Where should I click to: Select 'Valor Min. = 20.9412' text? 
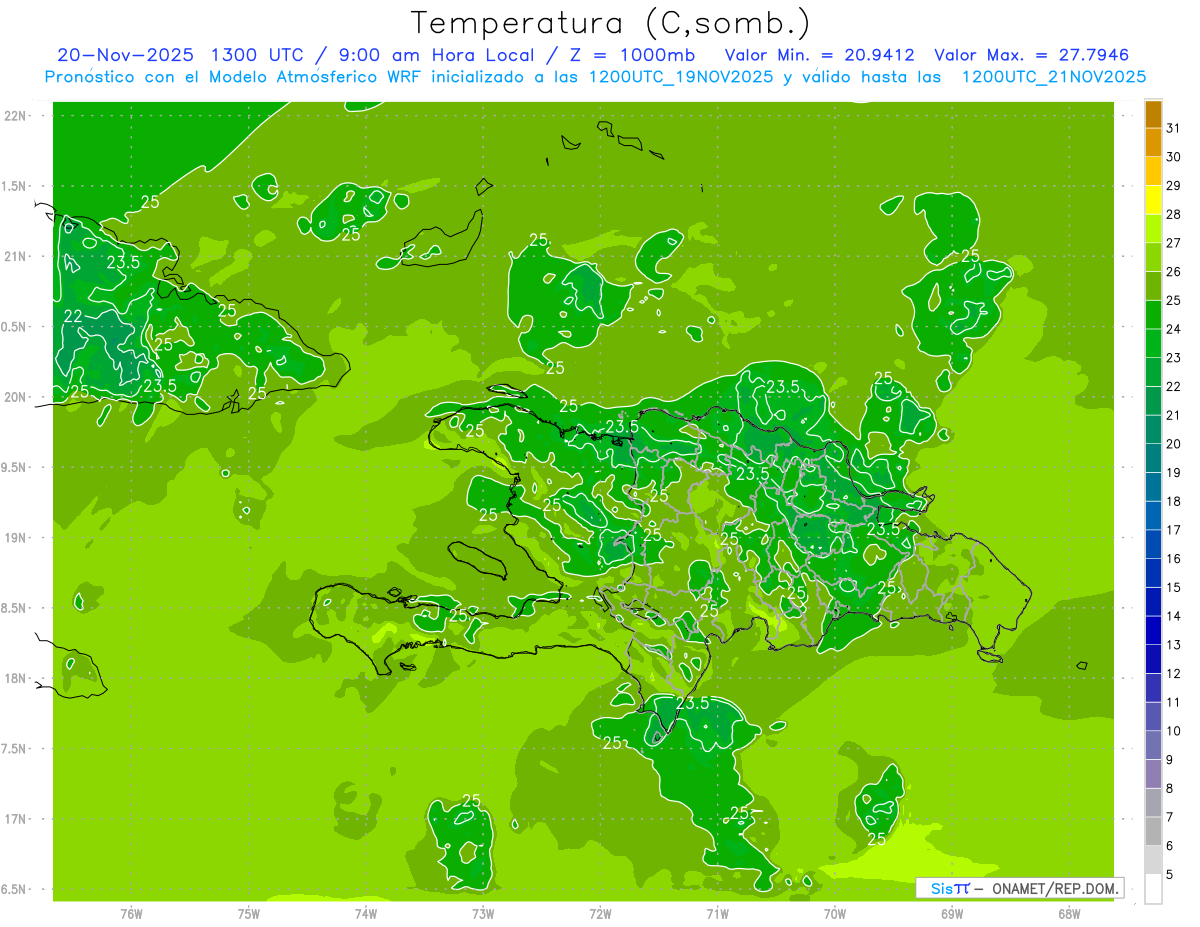(821, 55)
